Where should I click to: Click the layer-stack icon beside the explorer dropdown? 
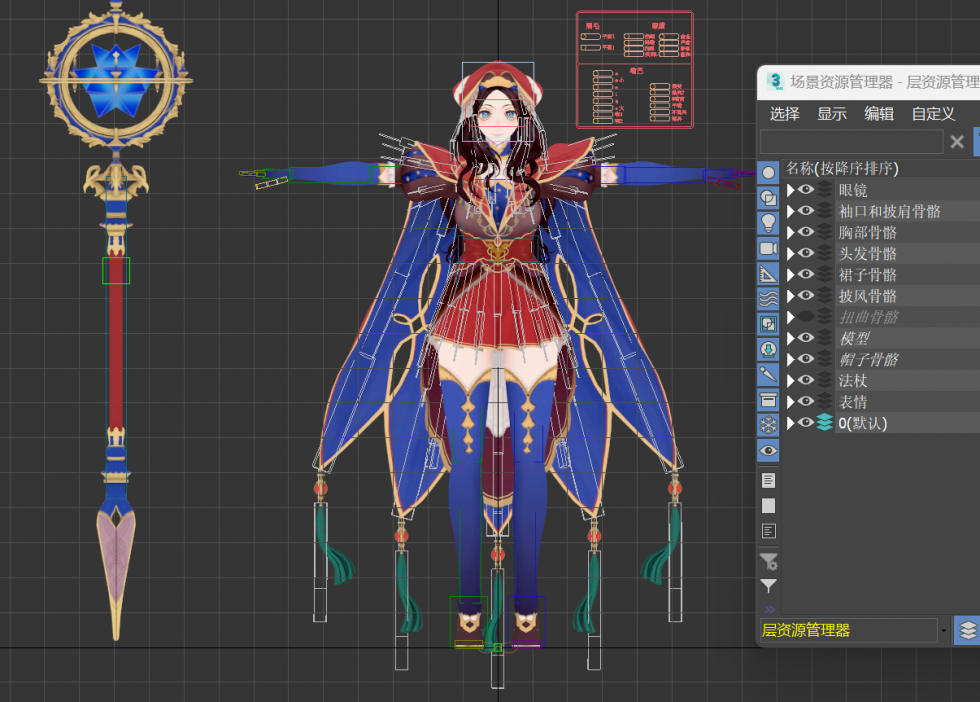967,630
